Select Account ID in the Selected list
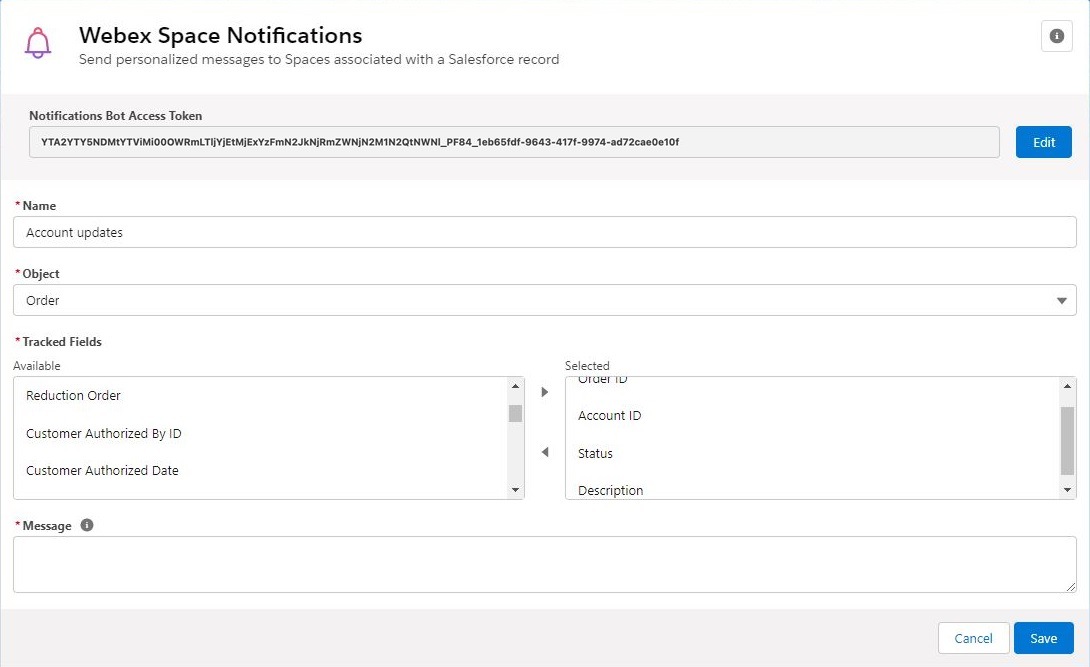Viewport: 1090px width, 667px height. [x=610, y=415]
